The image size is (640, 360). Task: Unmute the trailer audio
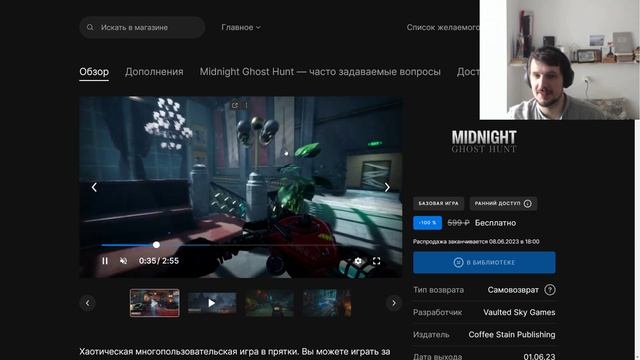(123, 261)
